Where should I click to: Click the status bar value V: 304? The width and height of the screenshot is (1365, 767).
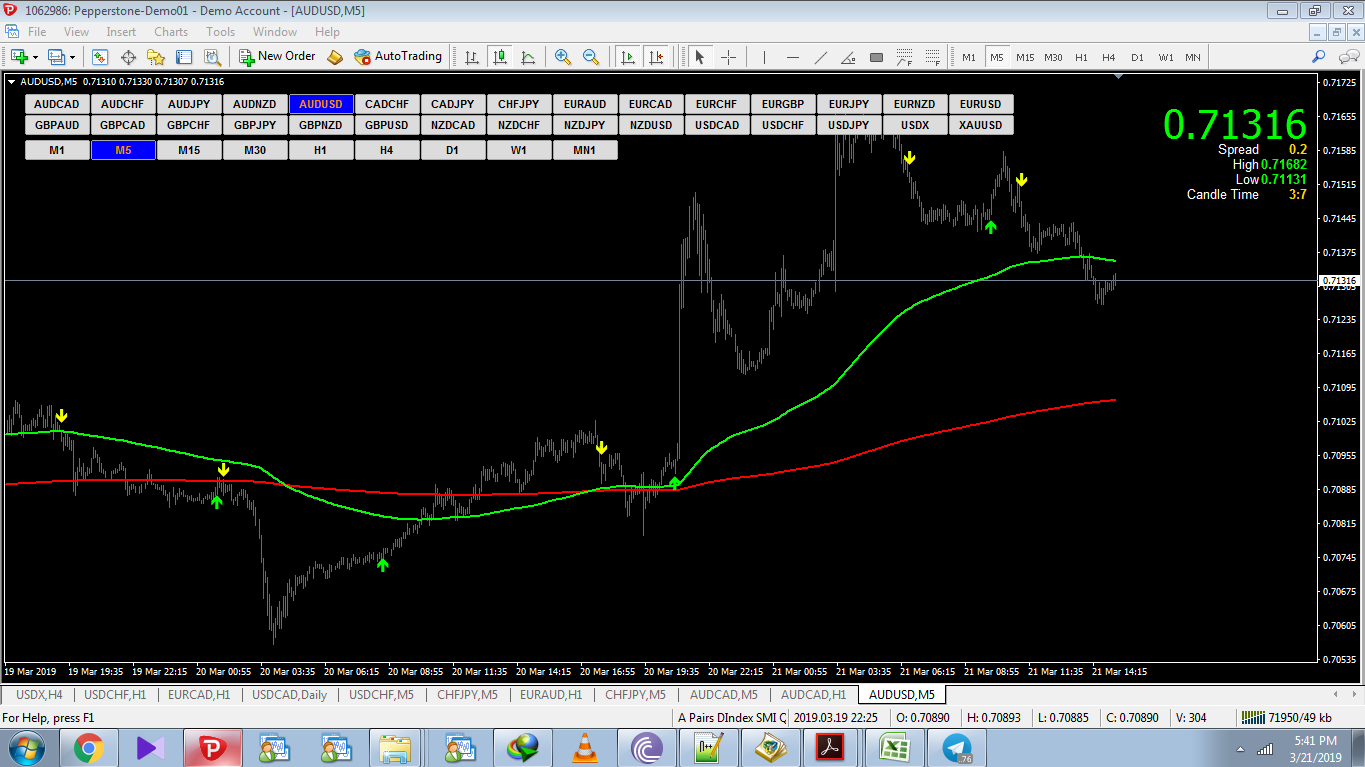(1191, 718)
